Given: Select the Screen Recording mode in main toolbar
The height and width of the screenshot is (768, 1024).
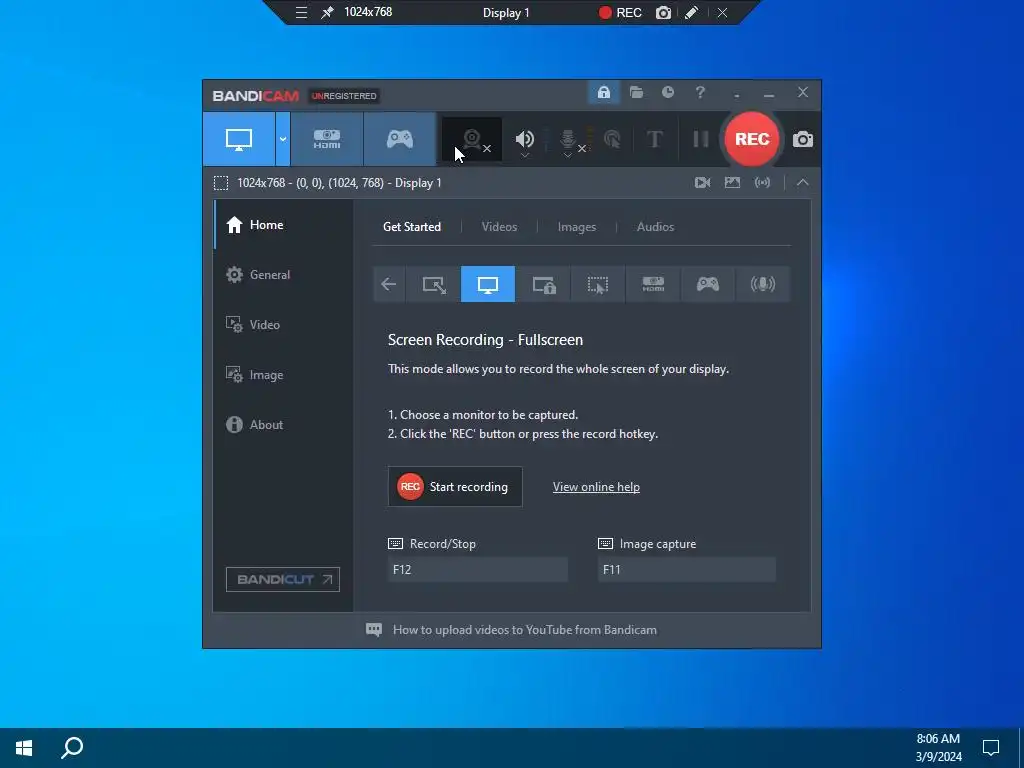Looking at the screenshot, I should click(238, 139).
